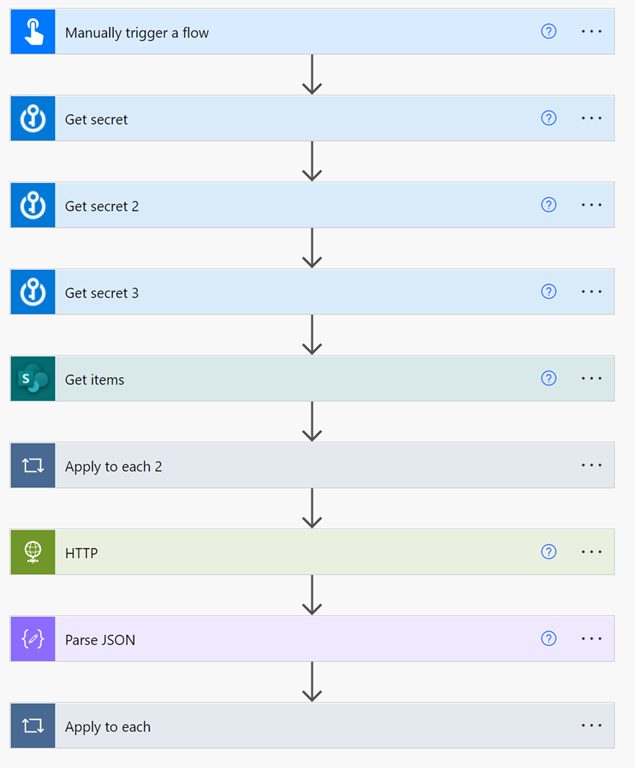Click the HTTP globe icon
Viewport: 635px width, 768px height.
(33, 552)
